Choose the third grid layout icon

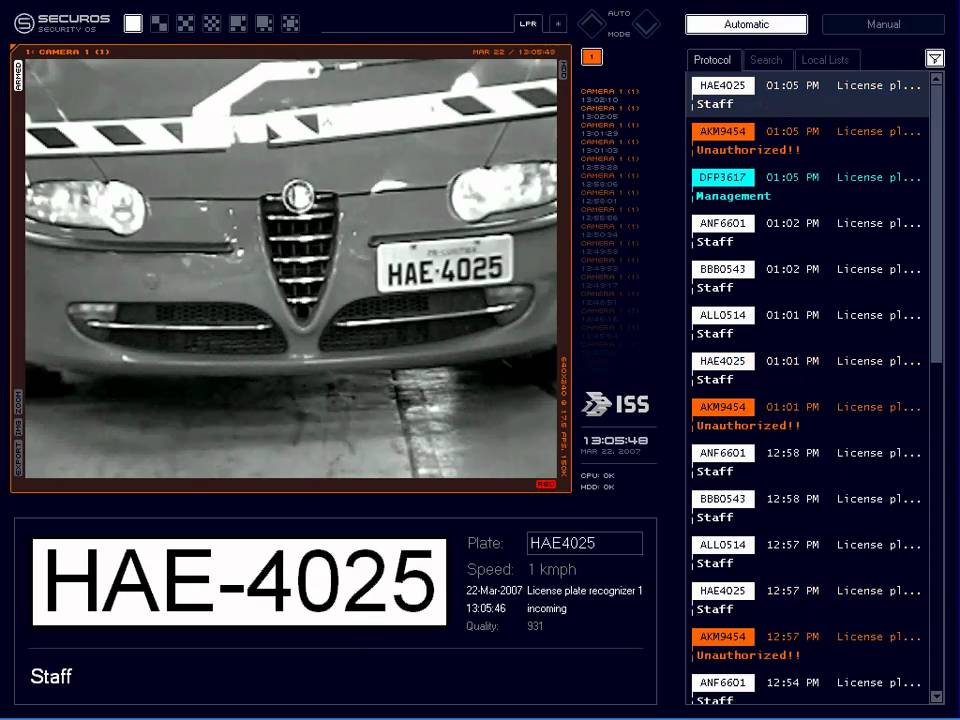[x=185, y=23]
